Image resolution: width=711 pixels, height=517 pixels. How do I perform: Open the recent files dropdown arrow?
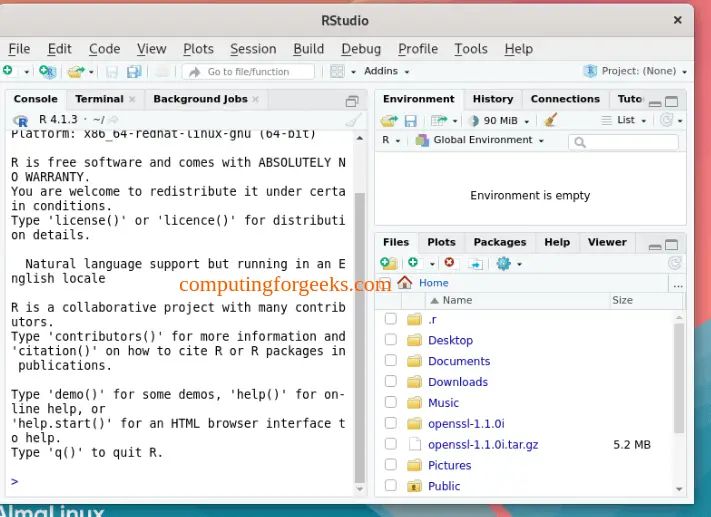pyautogui.click(x=91, y=72)
